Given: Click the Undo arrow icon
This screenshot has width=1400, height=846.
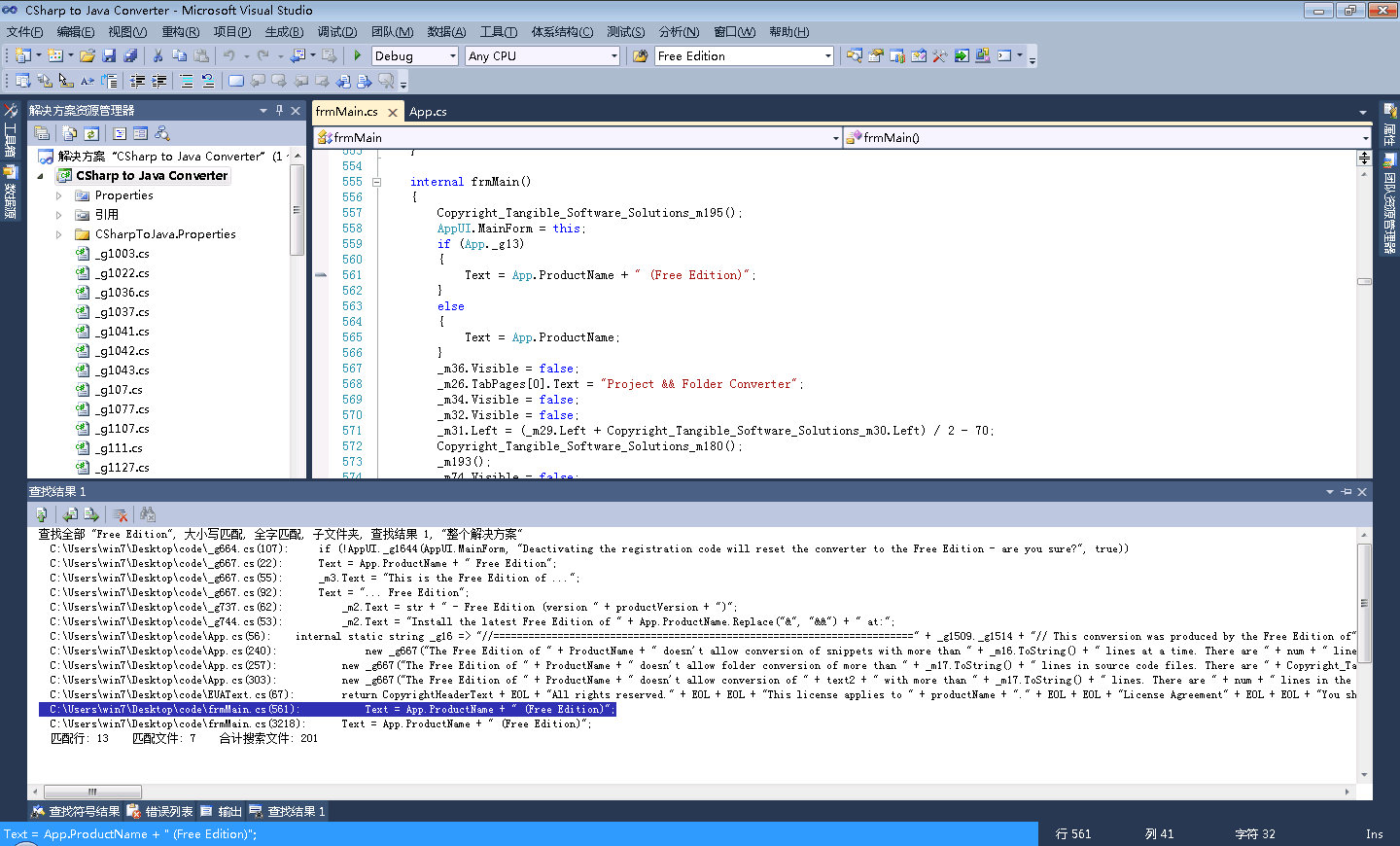Looking at the screenshot, I should tap(228, 56).
